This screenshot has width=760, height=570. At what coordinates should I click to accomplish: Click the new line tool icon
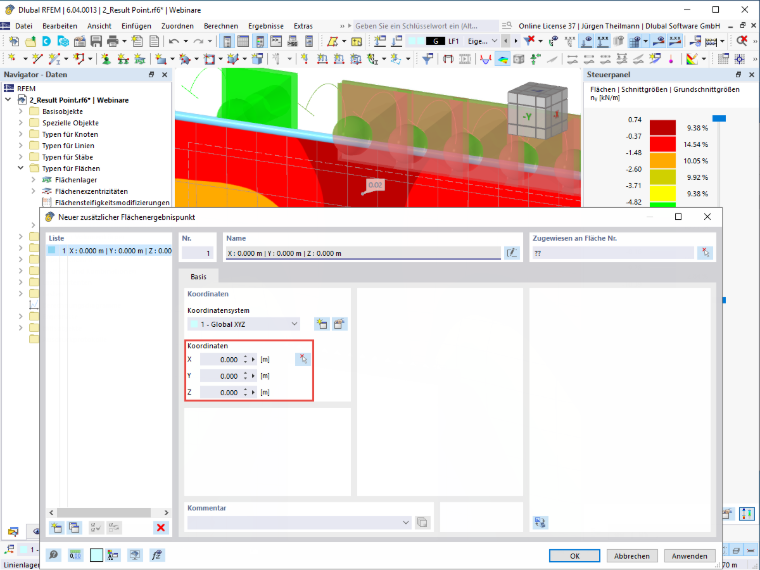(37, 59)
